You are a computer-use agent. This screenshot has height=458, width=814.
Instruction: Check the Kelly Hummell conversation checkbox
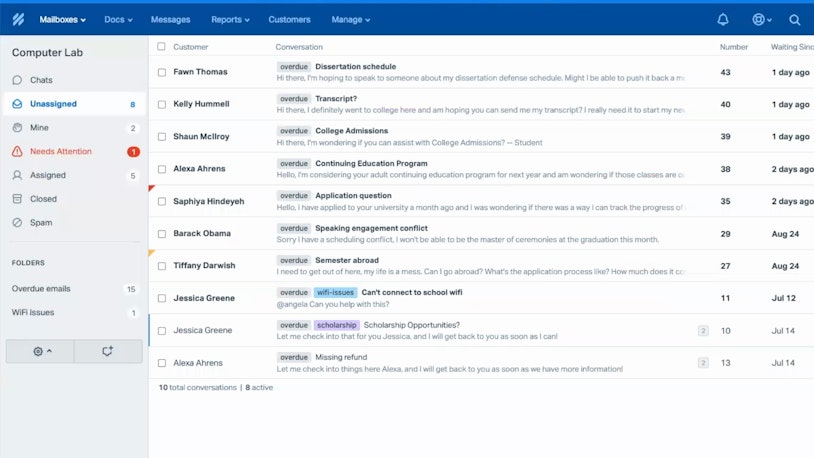pyautogui.click(x=162, y=104)
